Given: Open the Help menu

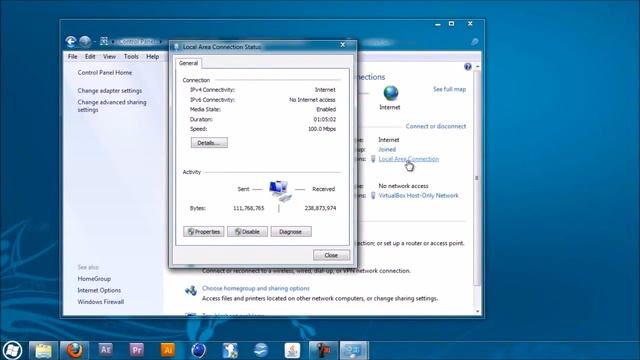Looking at the screenshot, I should coord(152,56).
